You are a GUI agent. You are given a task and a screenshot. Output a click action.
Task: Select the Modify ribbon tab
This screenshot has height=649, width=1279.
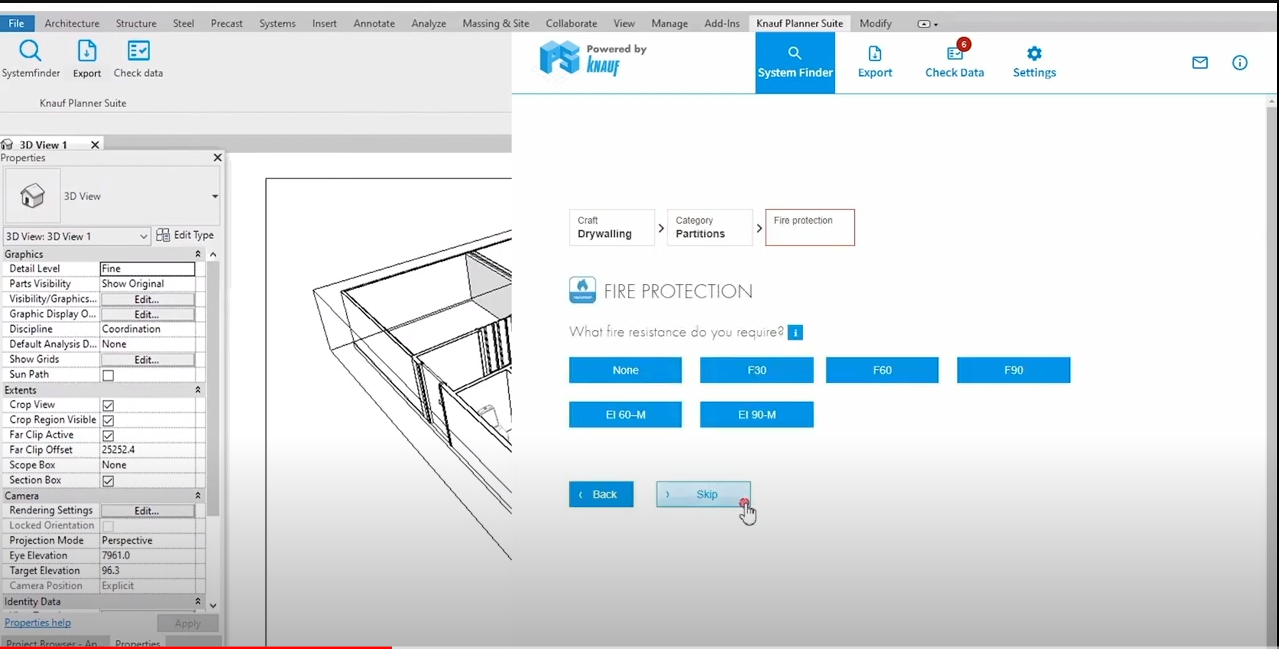[876, 23]
